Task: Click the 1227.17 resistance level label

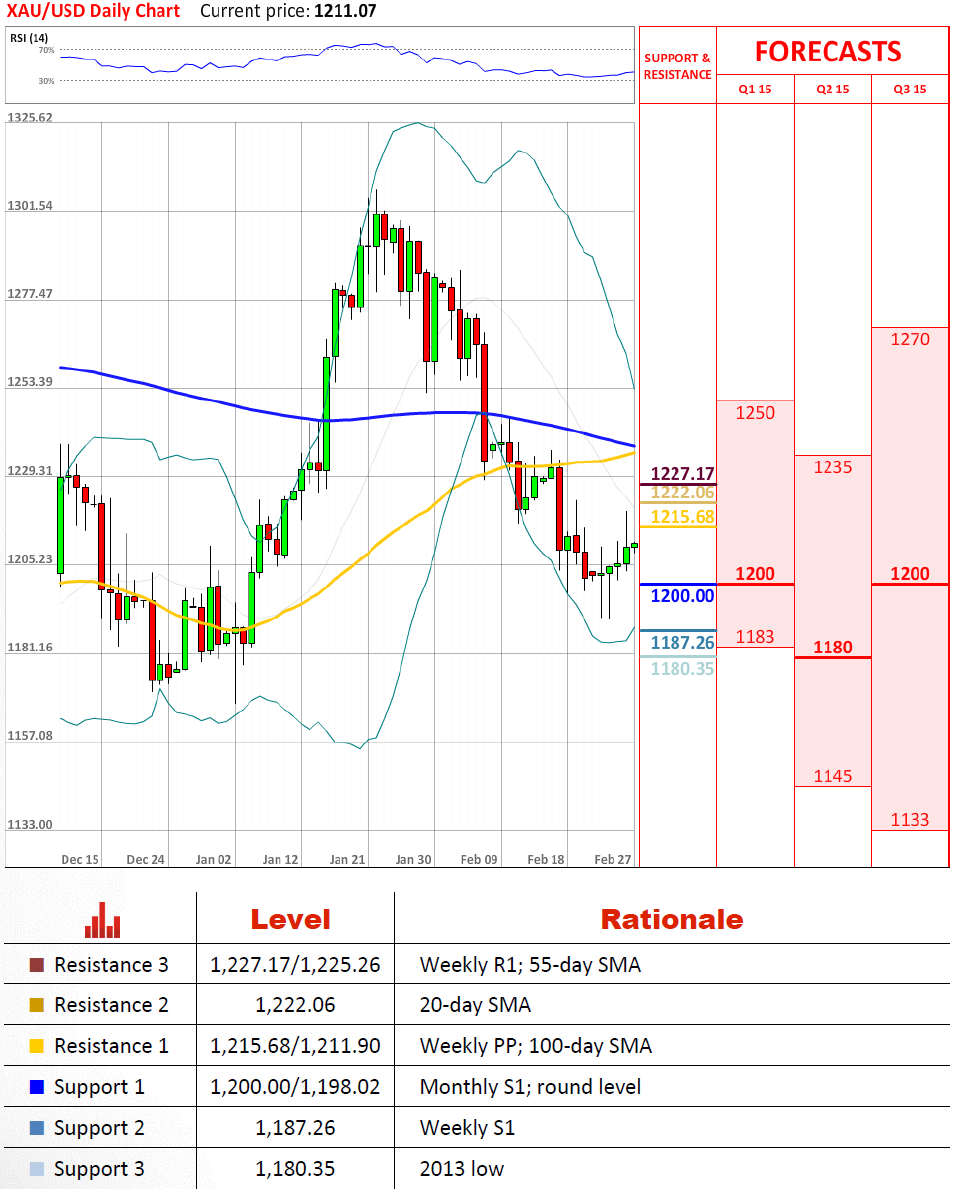Action: [x=683, y=474]
